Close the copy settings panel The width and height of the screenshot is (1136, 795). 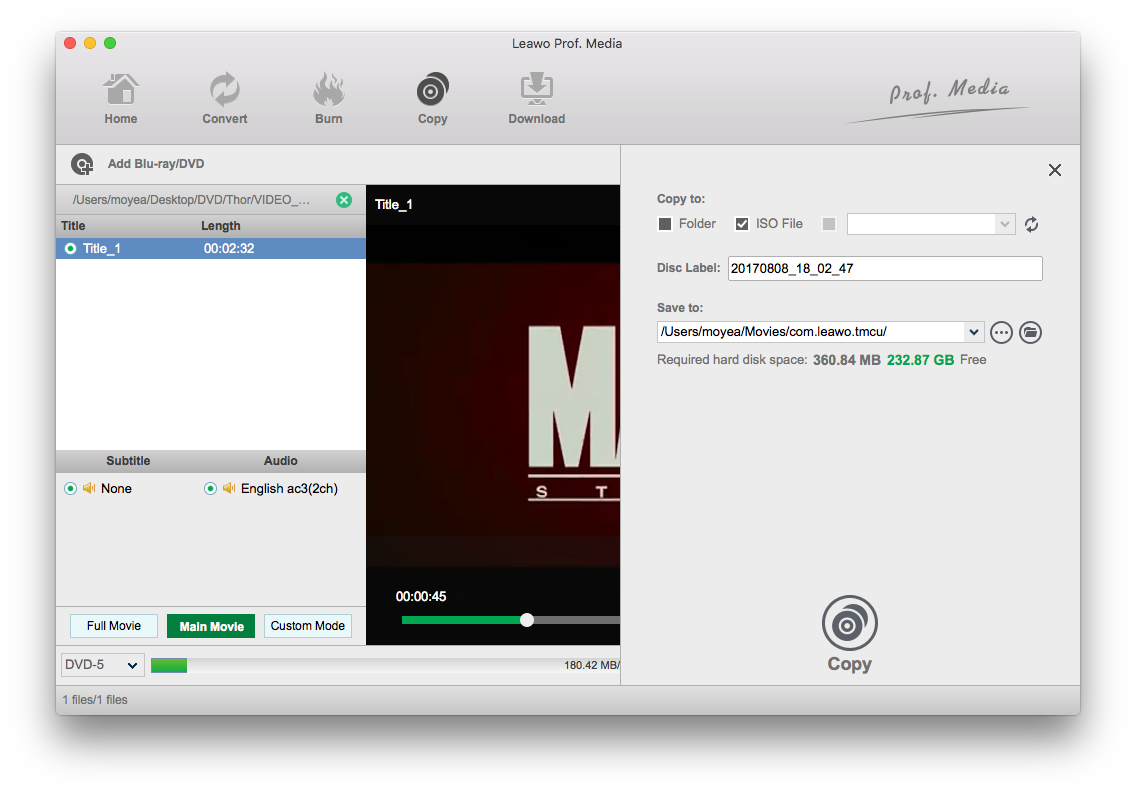pyautogui.click(x=1055, y=170)
